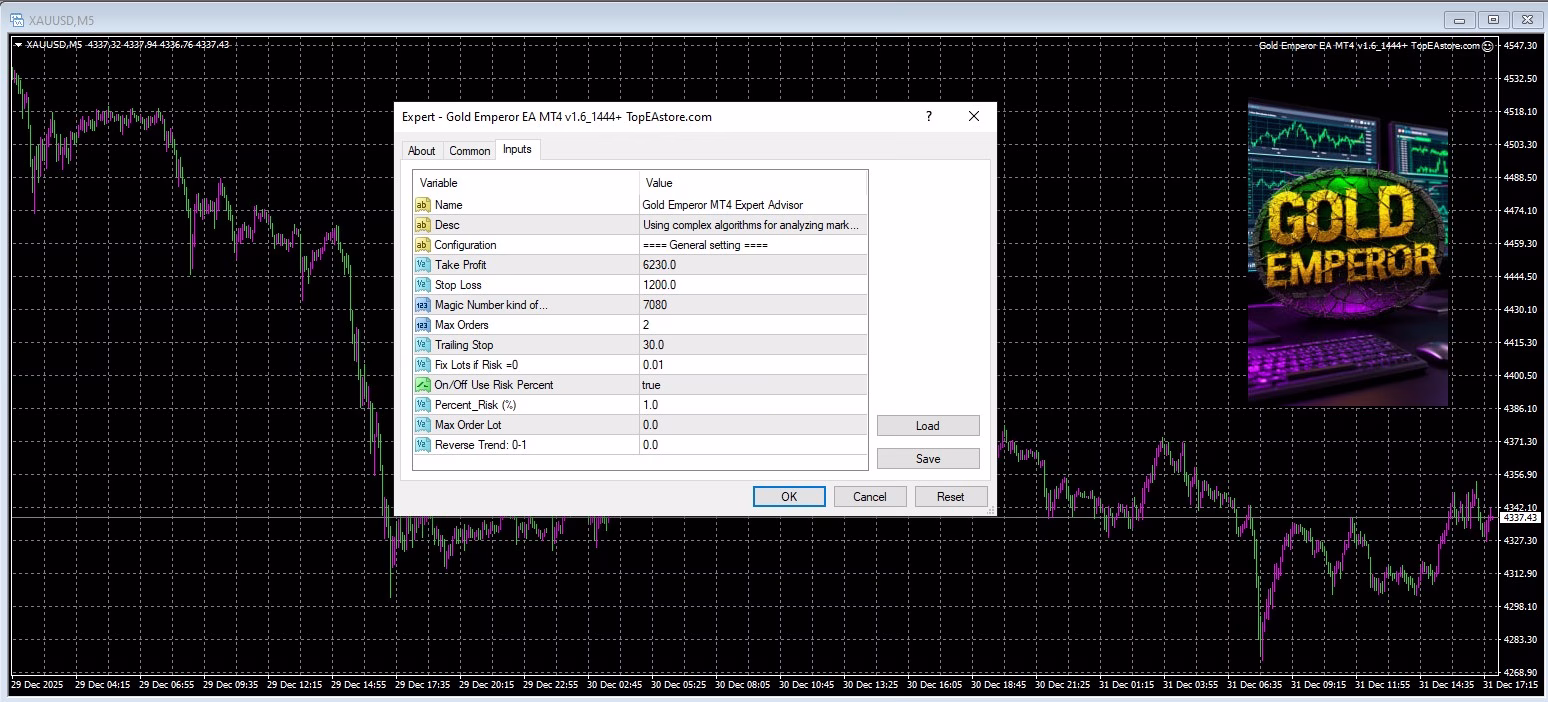Click the boolean icon beside Use Risk Percent
The image size is (1548, 702).
[422, 385]
